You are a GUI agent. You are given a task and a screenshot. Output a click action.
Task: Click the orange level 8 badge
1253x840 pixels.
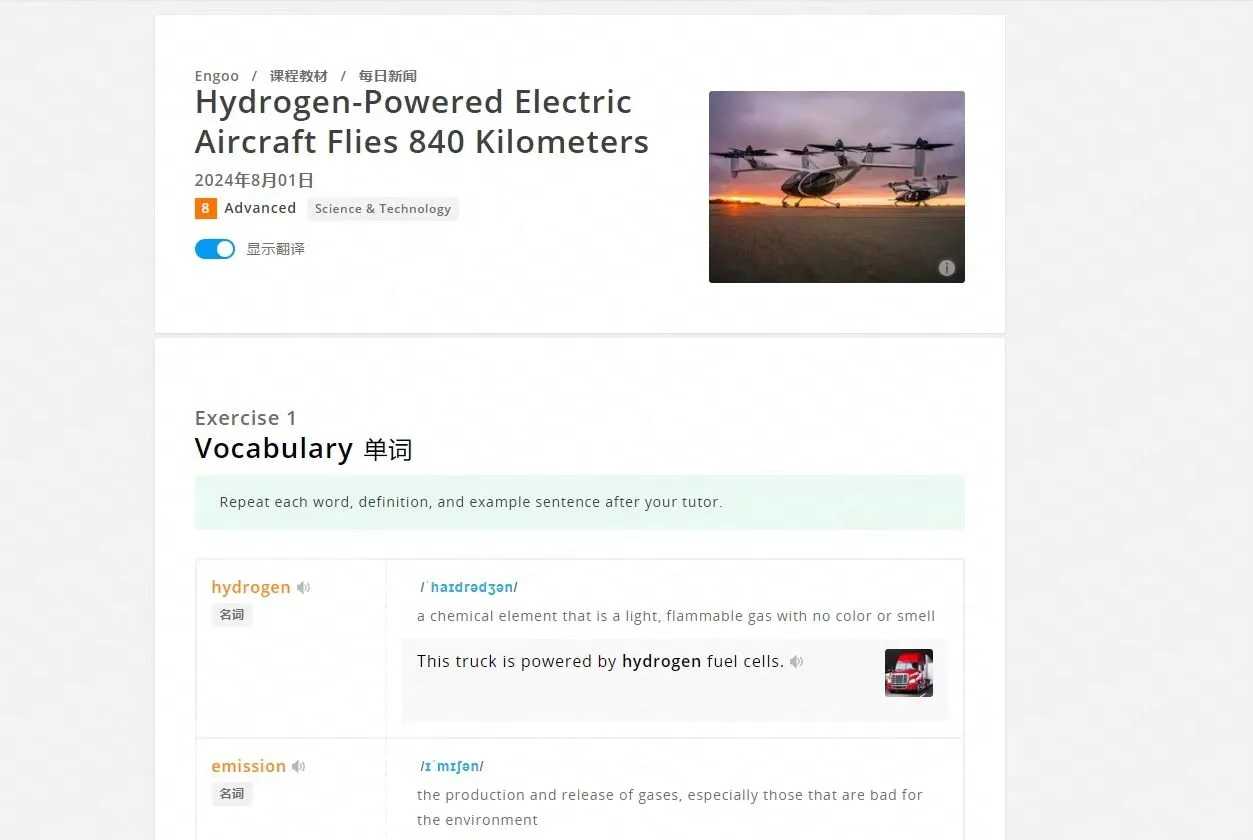pyautogui.click(x=205, y=208)
